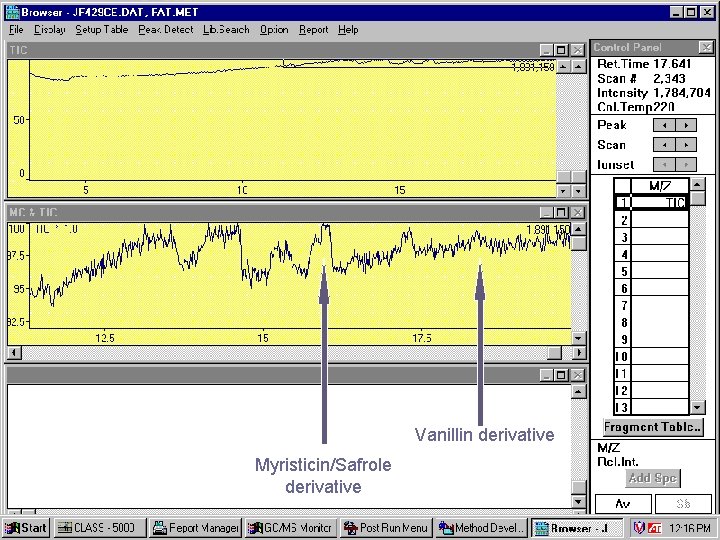This screenshot has width=720, height=540.
Task: Click the Browser taskbar button
Action: coord(577,528)
